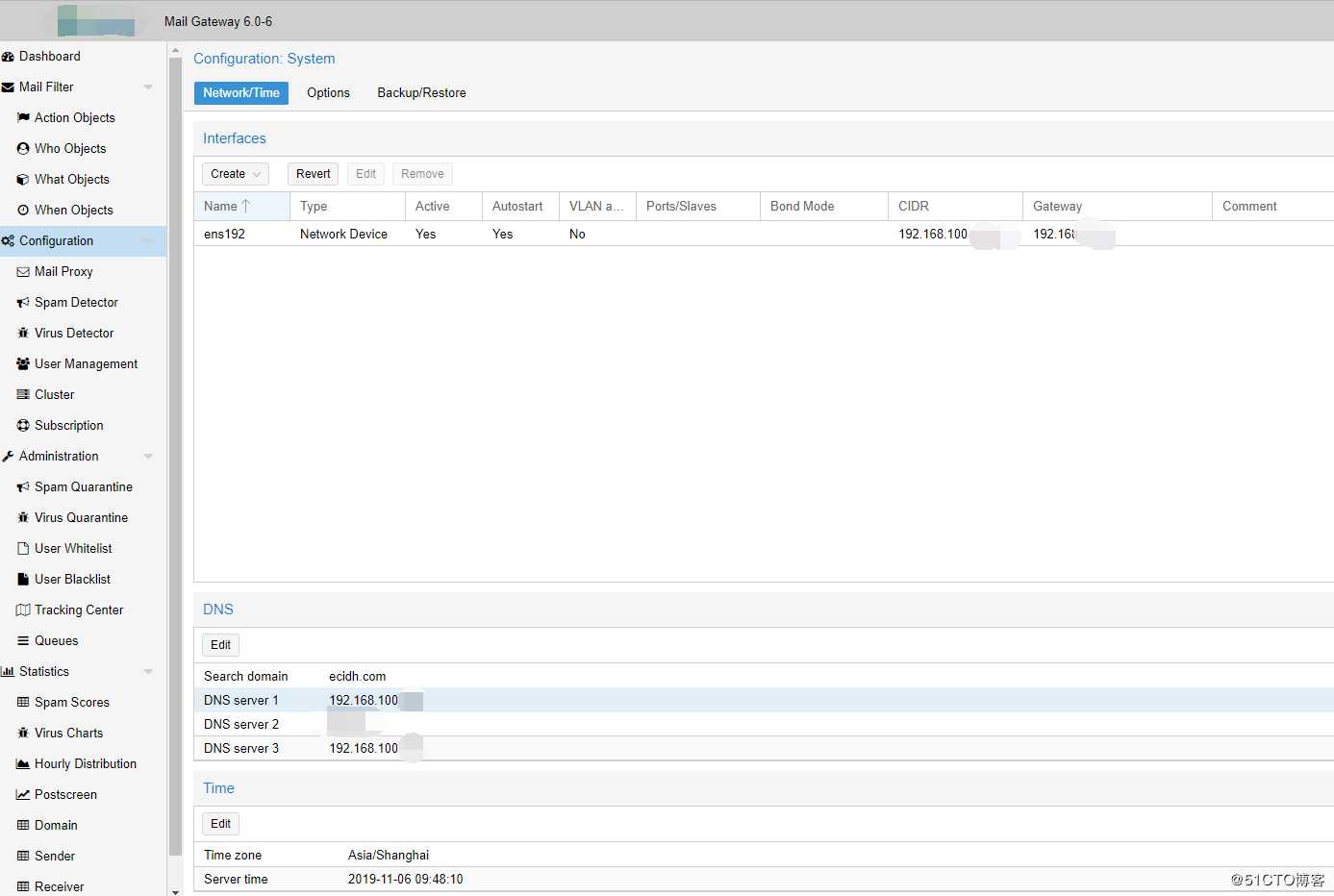Screen dimensions: 1334x896
Task: Click the CIDR column header
Action: pyautogui.click(x=955, y=207)
